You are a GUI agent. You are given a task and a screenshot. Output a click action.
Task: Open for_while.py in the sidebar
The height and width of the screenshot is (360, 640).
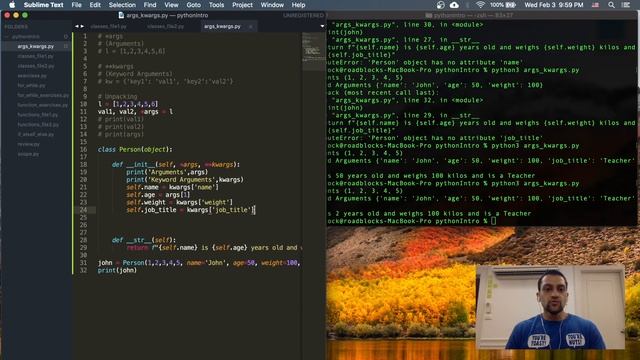click(31, 86)
